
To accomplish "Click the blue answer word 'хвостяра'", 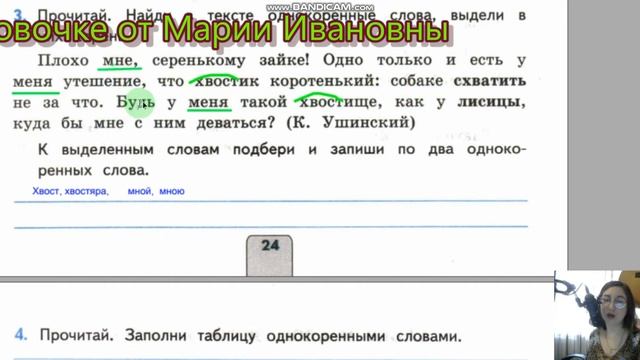I will click(x=87, y=191).
